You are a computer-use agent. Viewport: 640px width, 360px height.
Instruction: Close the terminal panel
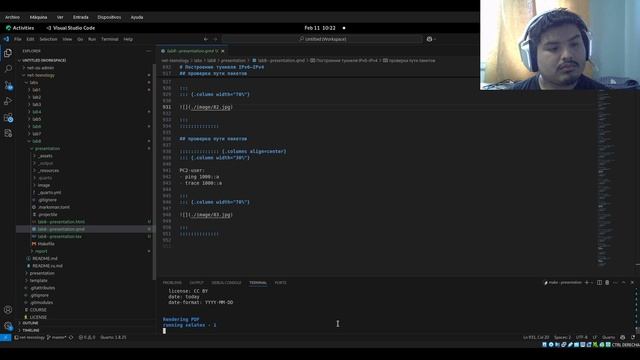coord(632,282)
